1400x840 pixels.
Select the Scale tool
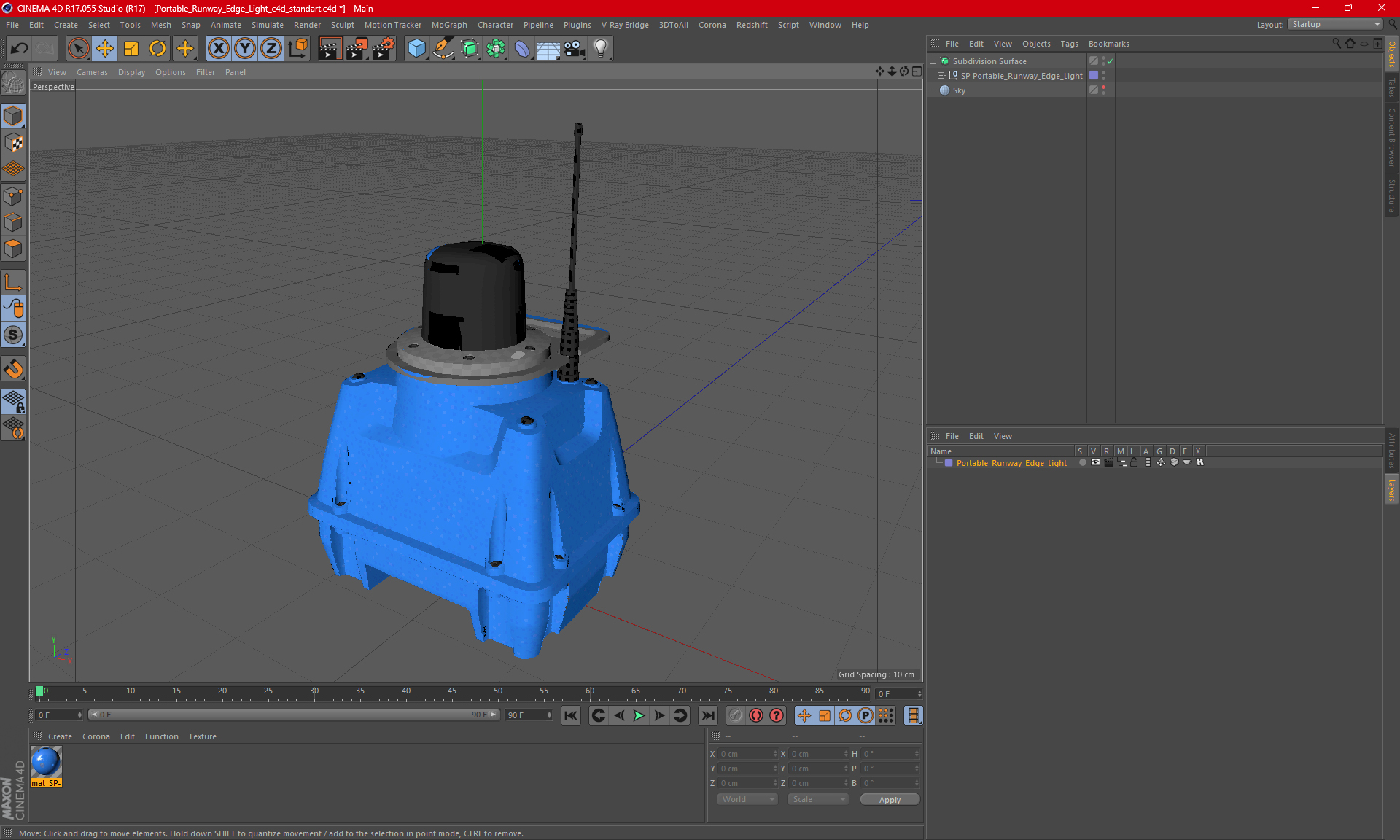131,49
